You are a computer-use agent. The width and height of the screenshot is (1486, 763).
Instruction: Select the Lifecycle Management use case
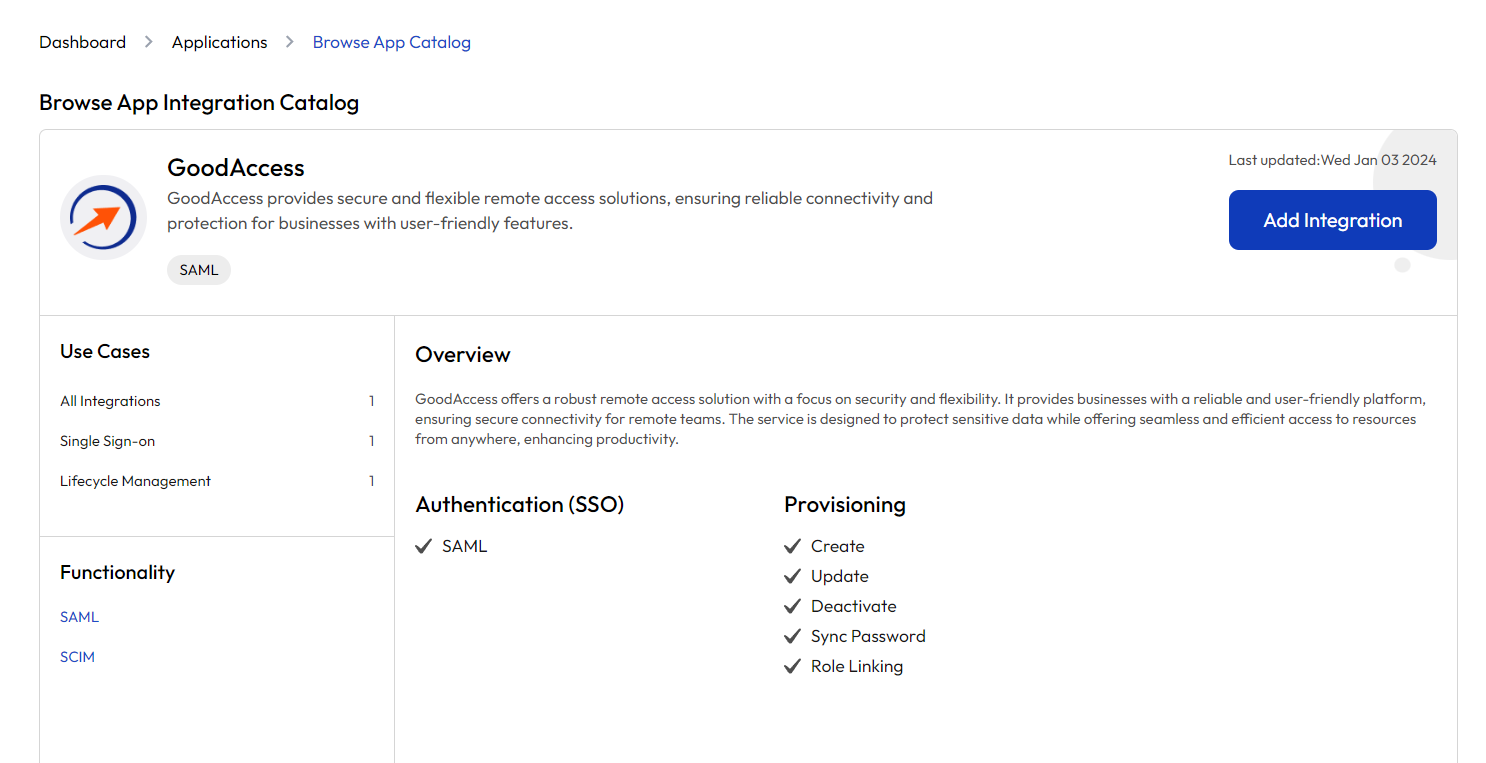[135, 481]
